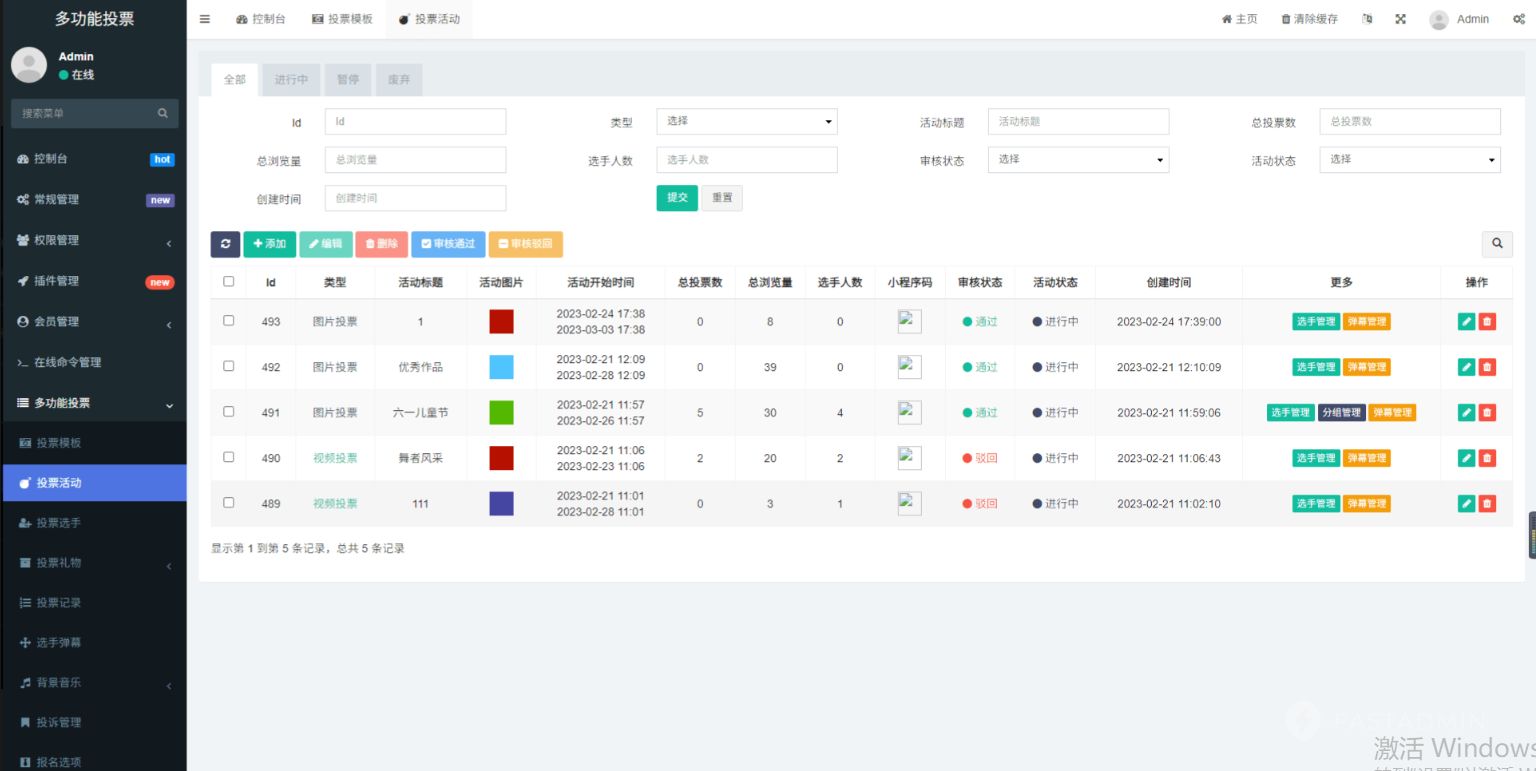Click 清除缓存 in top bar
The image size is (1536, 771).
1309,19
